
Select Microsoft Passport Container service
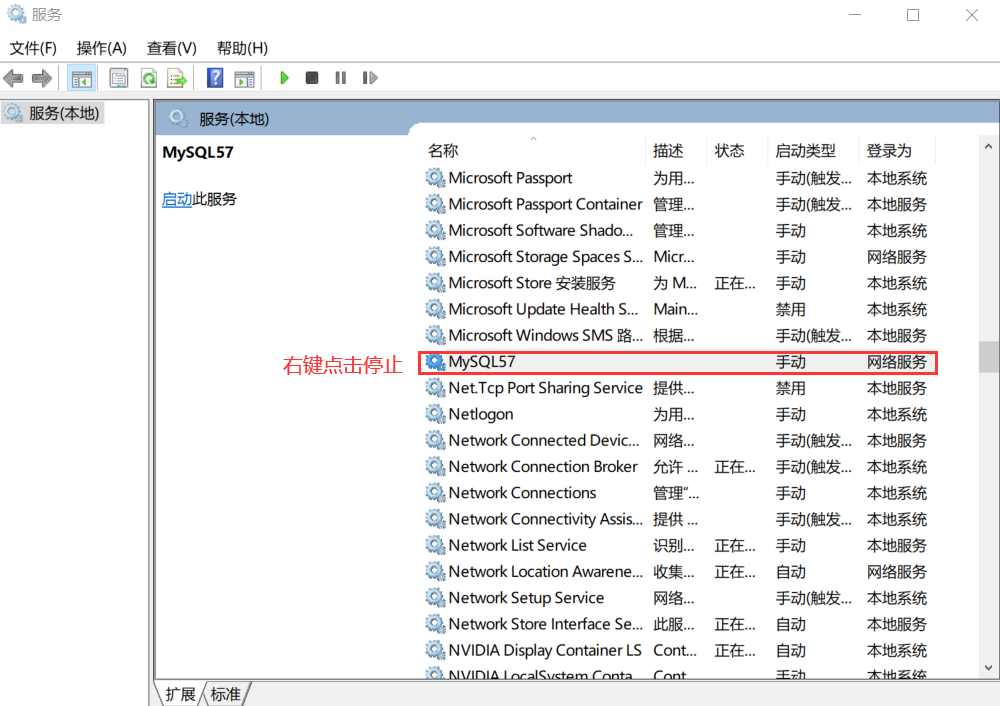[678, 204]
